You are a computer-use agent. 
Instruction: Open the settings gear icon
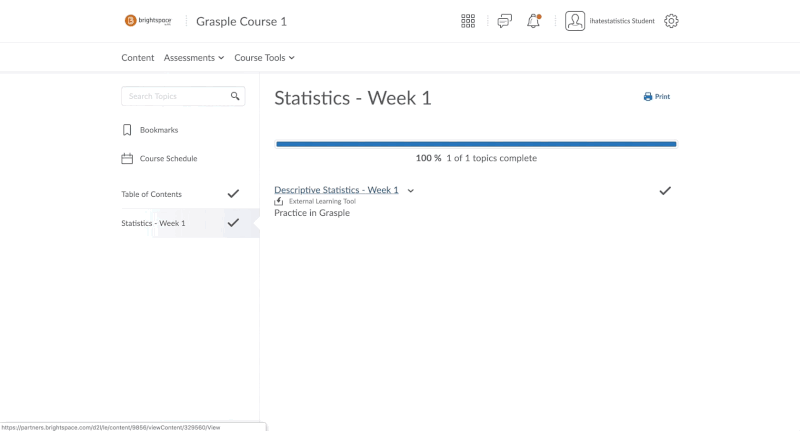[x=671, y=21]
